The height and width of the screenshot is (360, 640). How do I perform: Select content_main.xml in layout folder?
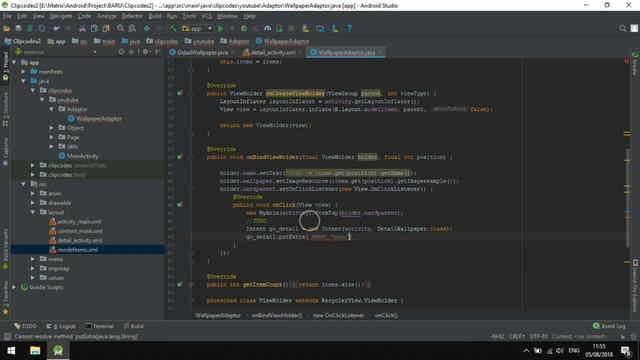click(75, 231)
